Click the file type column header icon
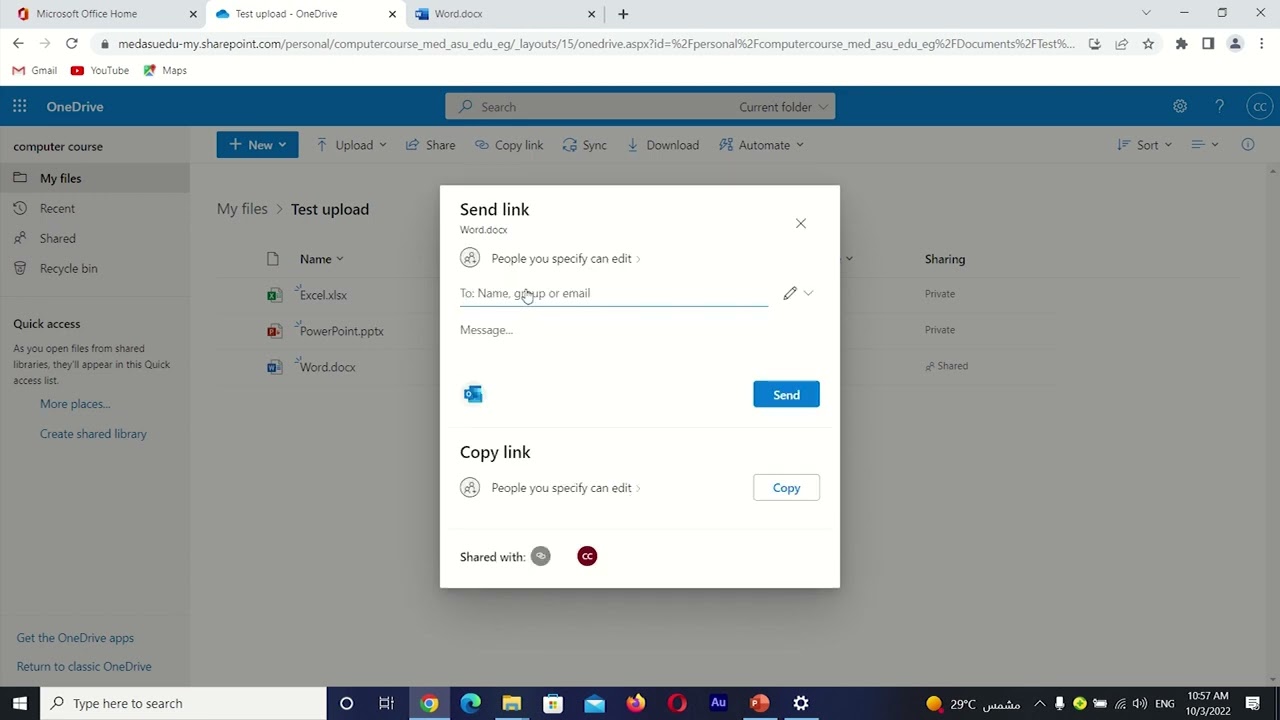 pos(273,259)
